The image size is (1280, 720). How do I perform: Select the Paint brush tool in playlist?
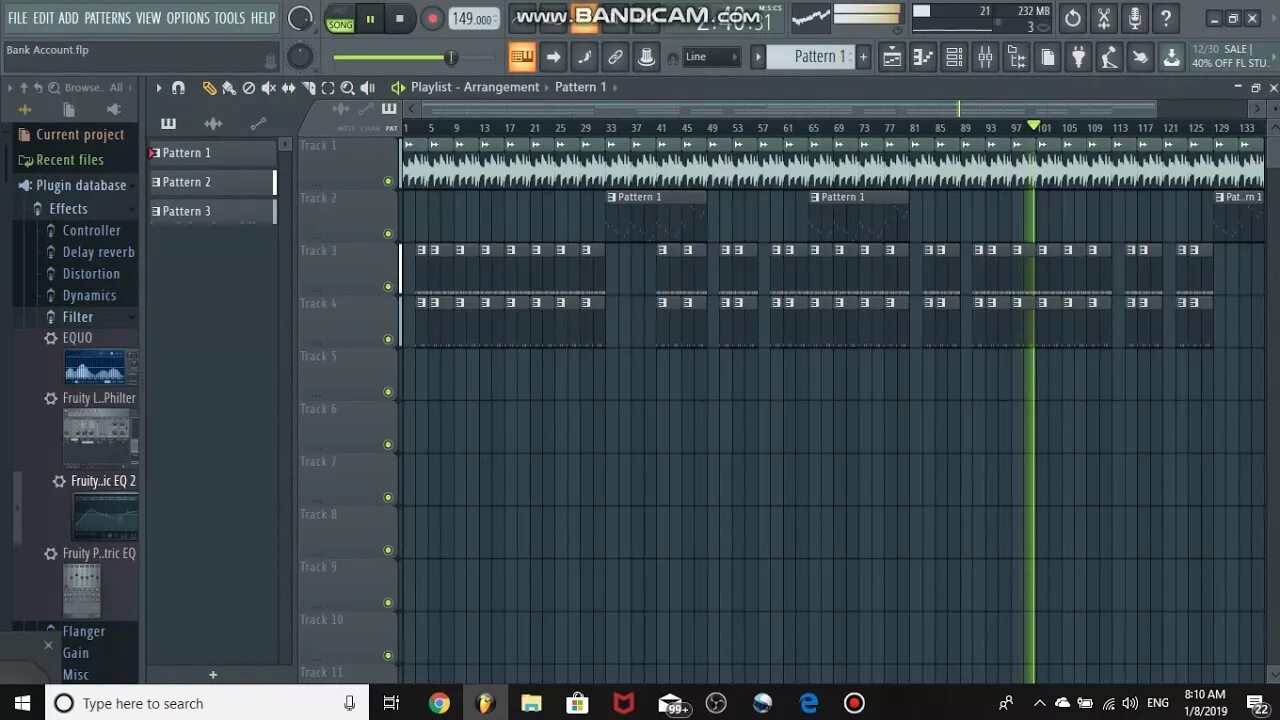tap(229, 88)
